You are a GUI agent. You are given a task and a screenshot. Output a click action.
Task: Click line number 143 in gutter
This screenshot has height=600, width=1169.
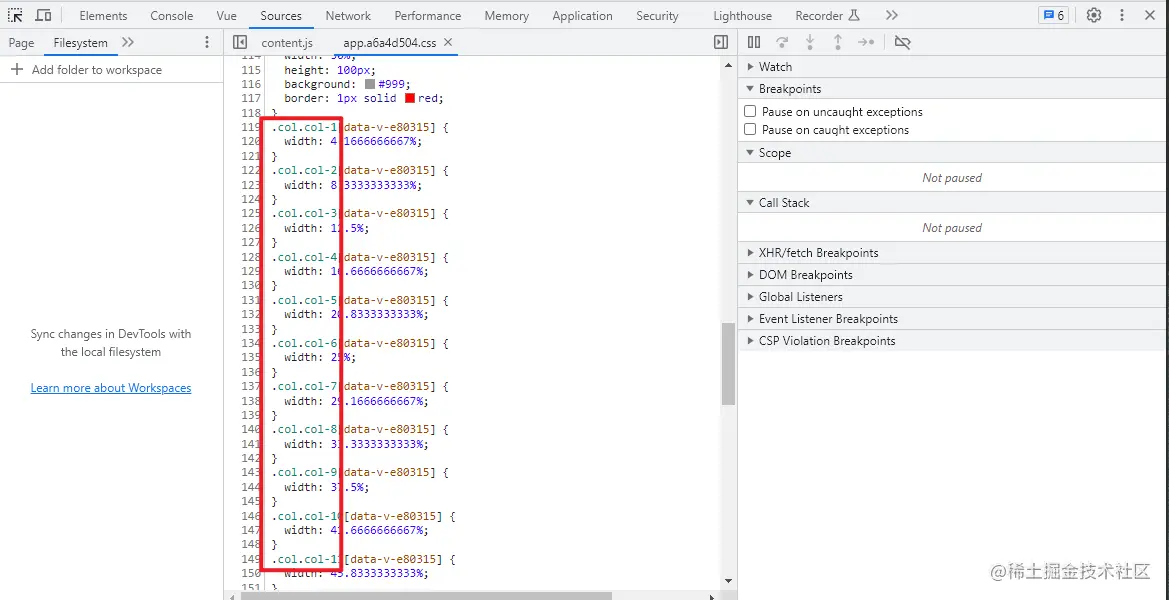[x=250, y=473]
